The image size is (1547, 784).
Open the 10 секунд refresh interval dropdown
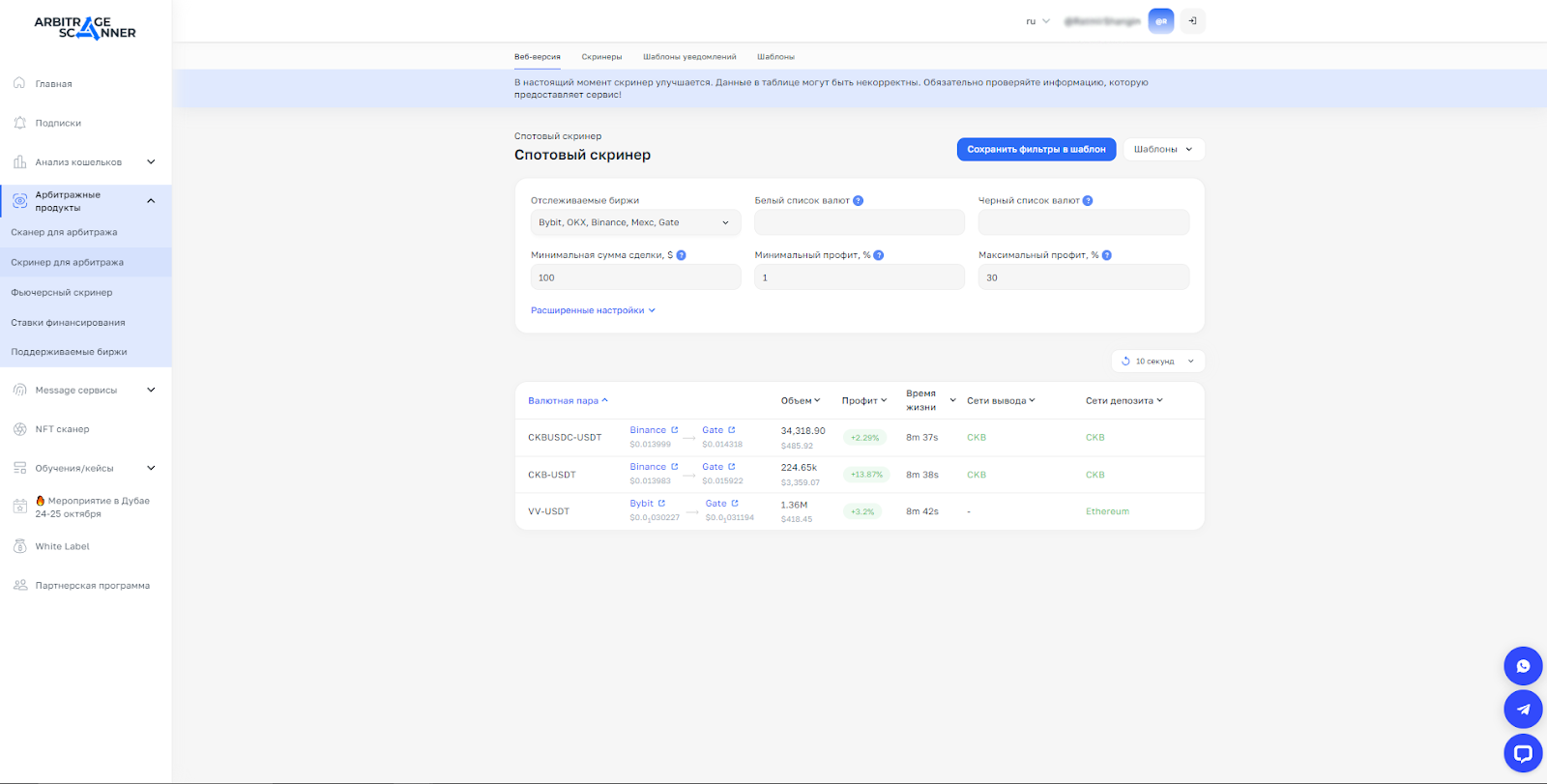(1158, 362)
